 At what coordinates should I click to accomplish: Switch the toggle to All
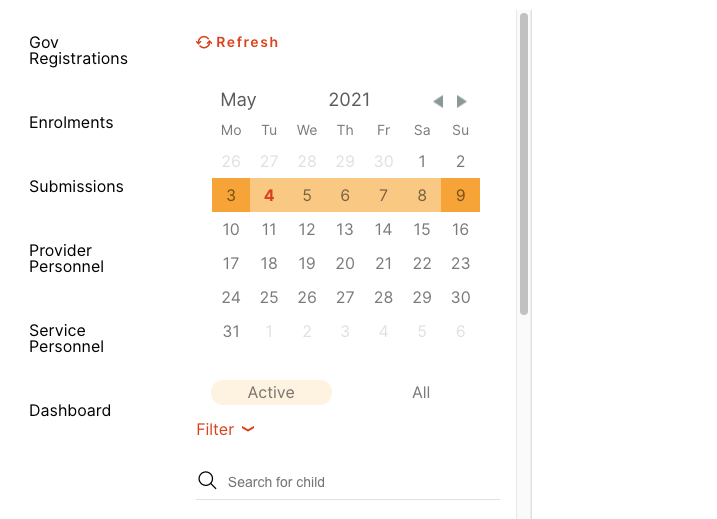click(421, 392)
